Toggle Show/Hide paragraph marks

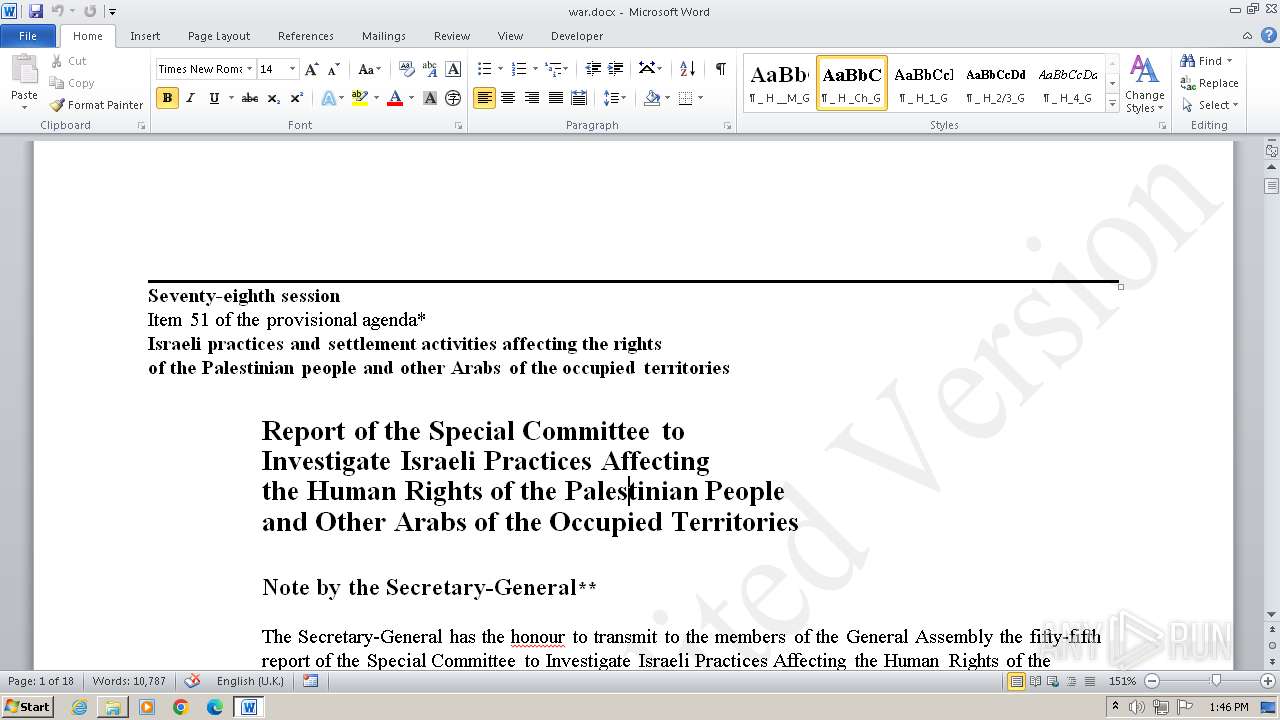721,69
